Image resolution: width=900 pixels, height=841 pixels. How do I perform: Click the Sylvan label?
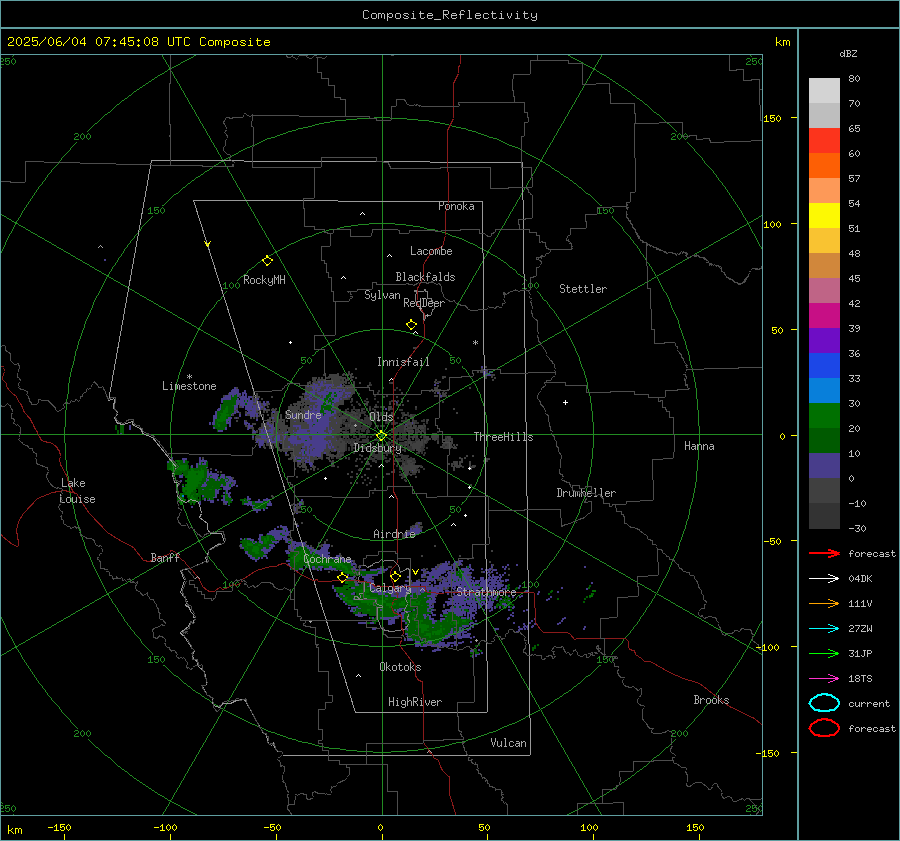point(382,295)
